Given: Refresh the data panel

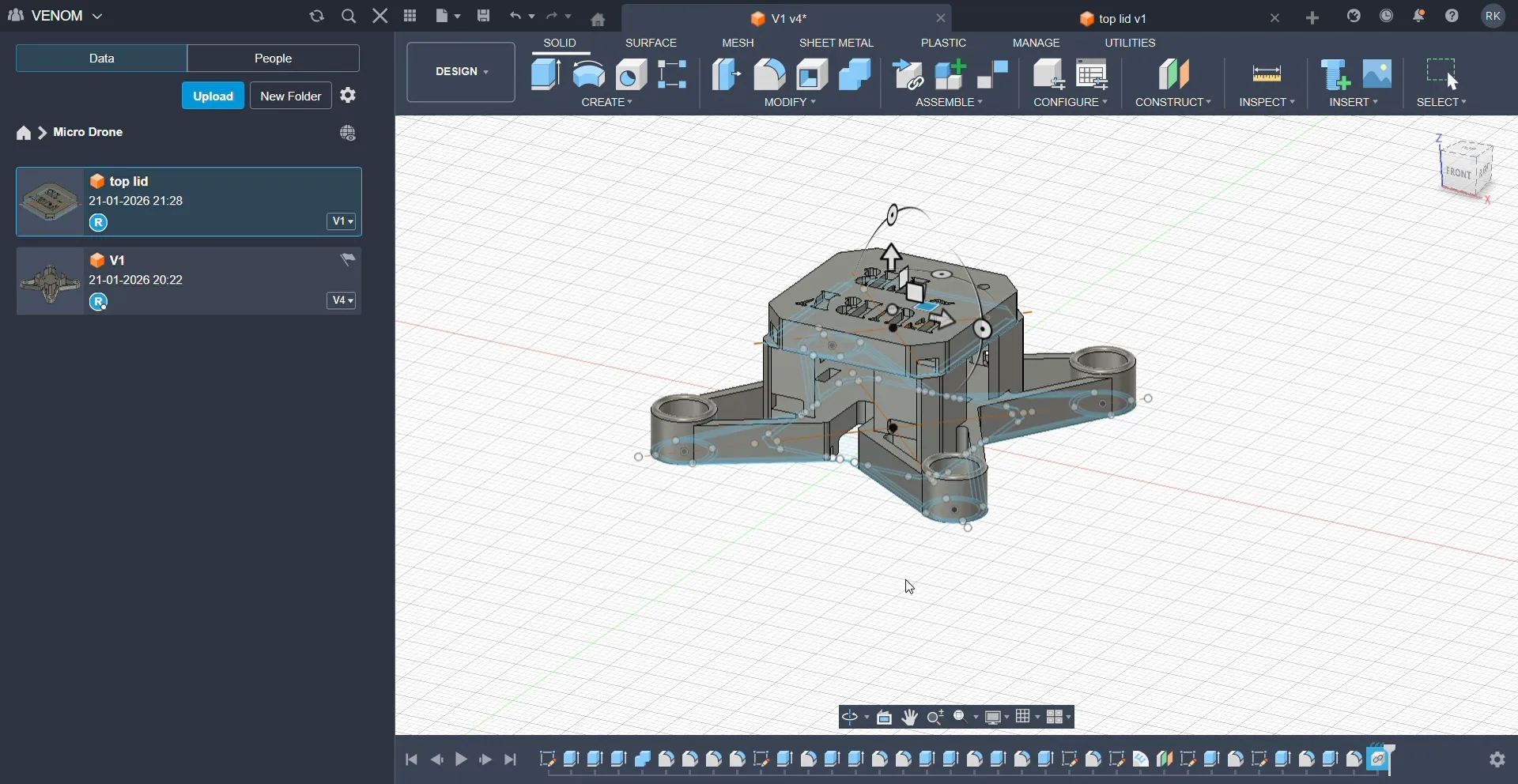Looking at the screenshot, I should 317,16.
